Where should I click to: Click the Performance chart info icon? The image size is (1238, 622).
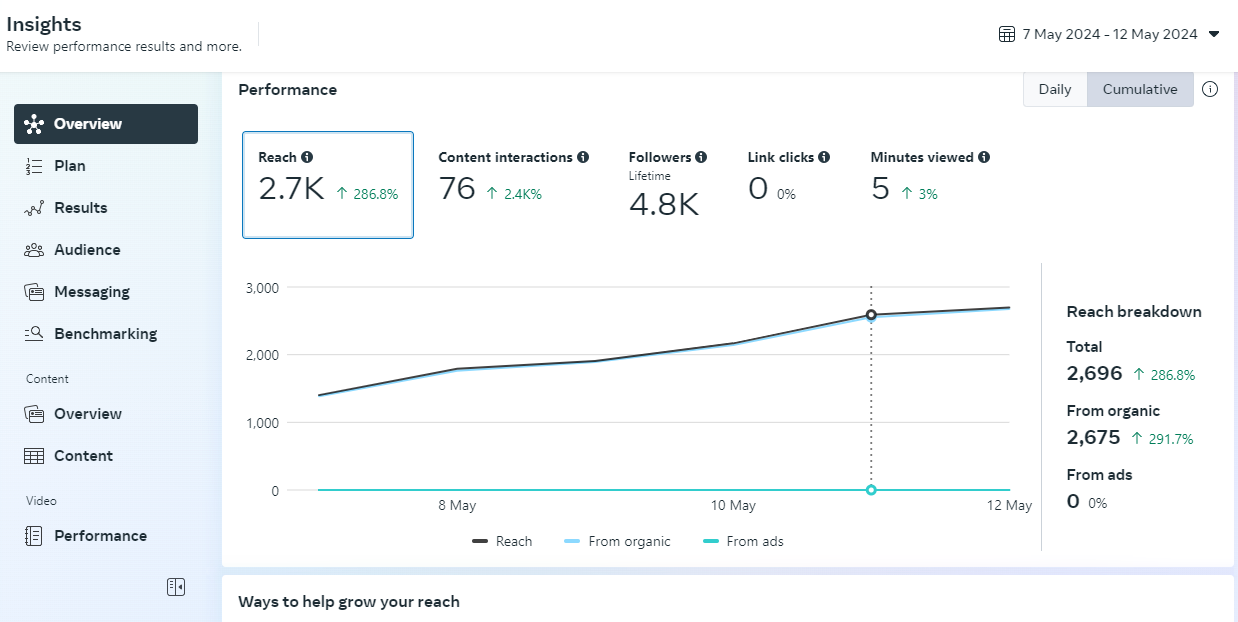pyautogui.click(x=1210, y=89)
